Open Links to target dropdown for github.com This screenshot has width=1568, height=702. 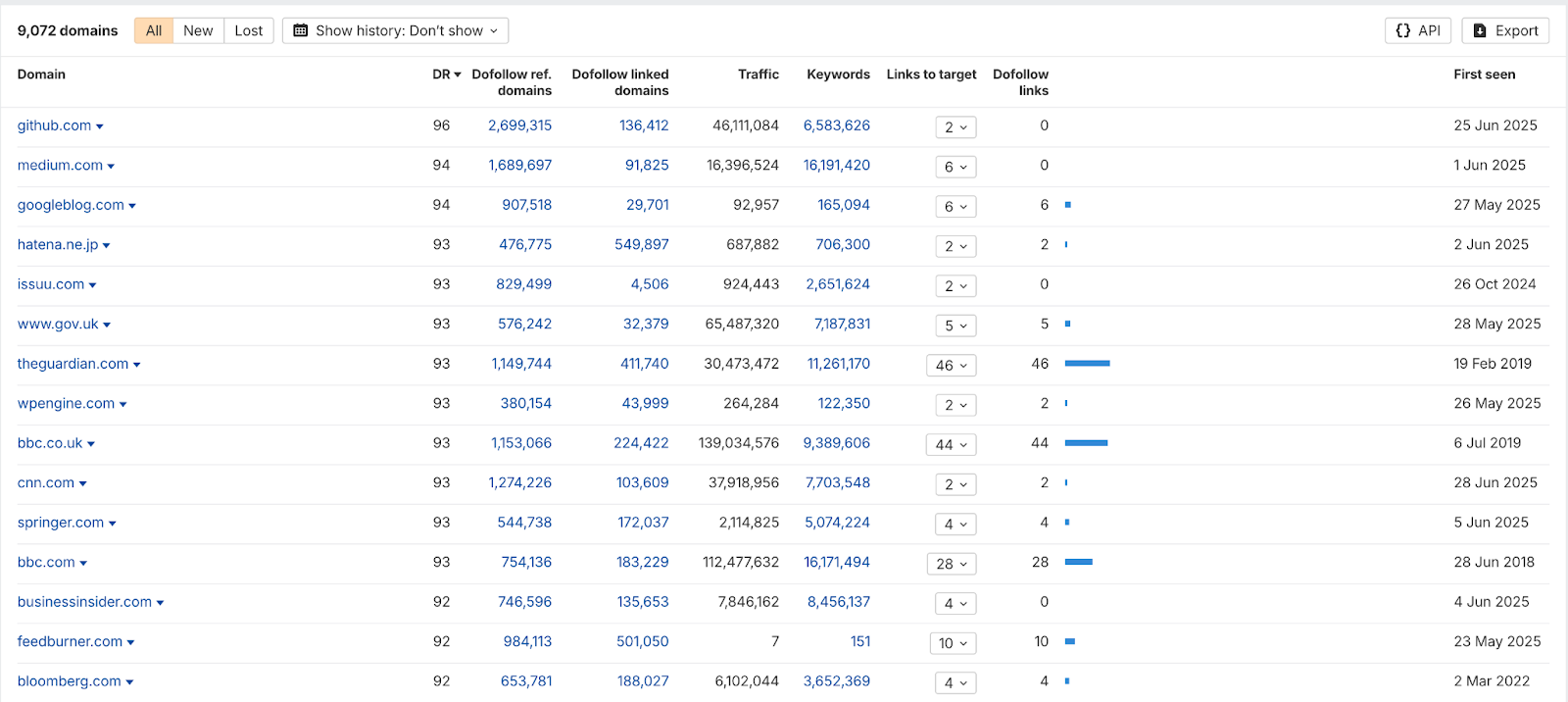coord(955,127)
